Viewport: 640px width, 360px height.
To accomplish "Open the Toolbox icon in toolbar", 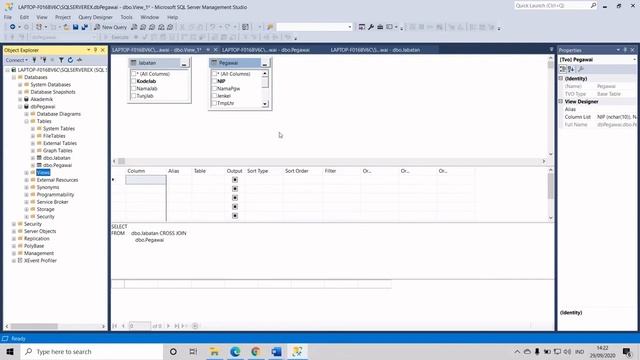I will coord(380,27).
